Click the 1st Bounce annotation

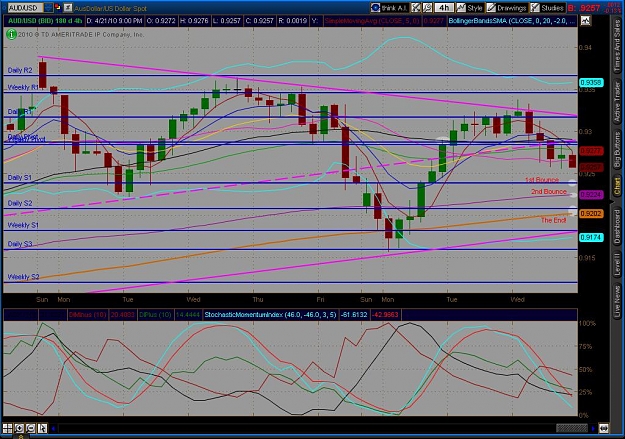pyautogui.click(x=541, y=180)
